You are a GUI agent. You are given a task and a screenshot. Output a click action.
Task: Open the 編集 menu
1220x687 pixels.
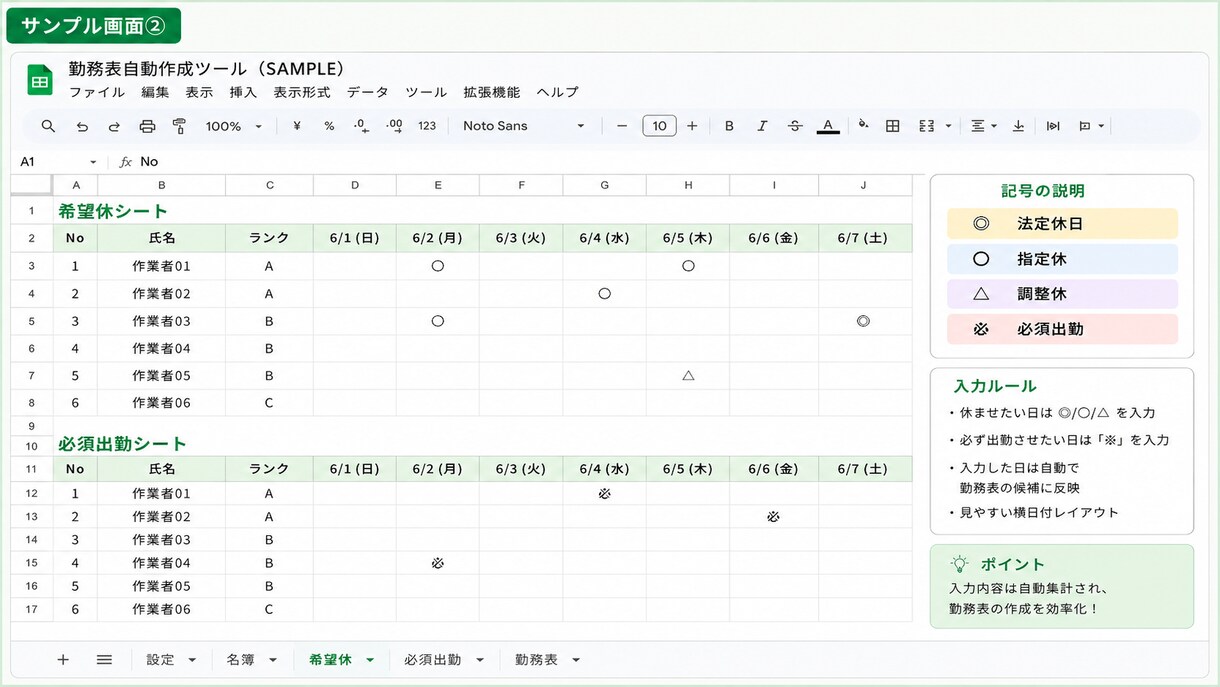155,92
